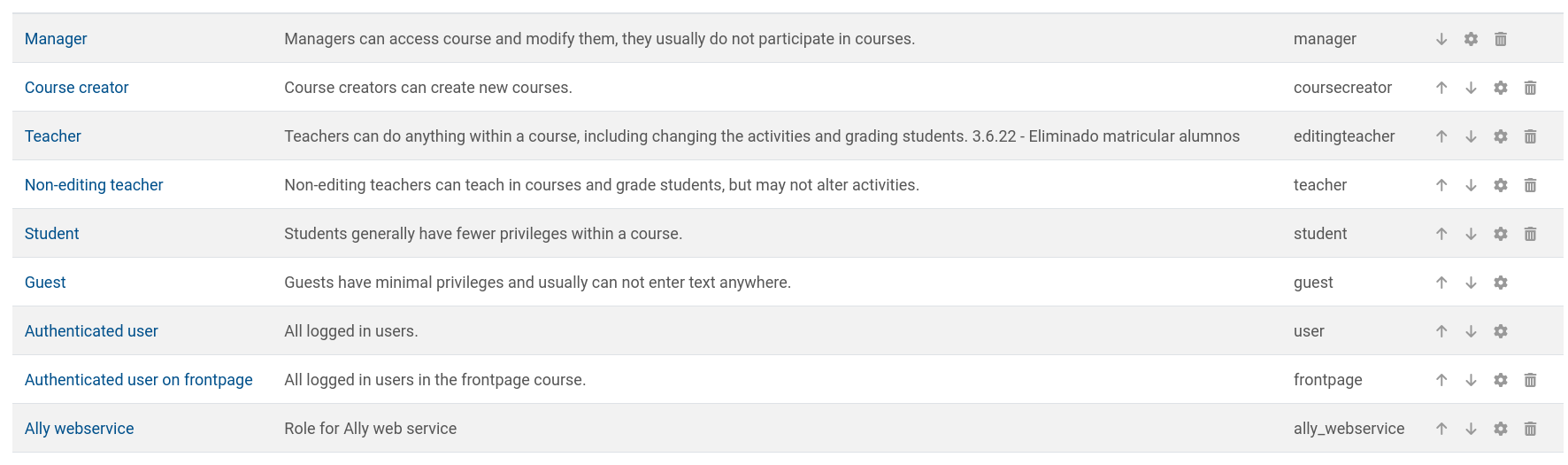
Task: Move Guest role down
Action: (x=1471, y=283)
